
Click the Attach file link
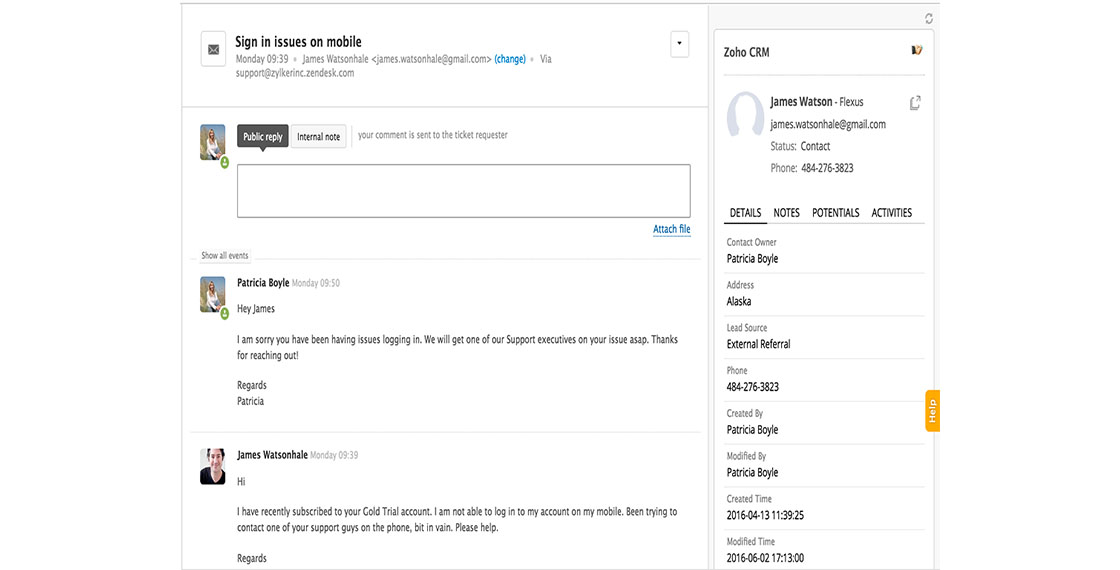[671, 229]
